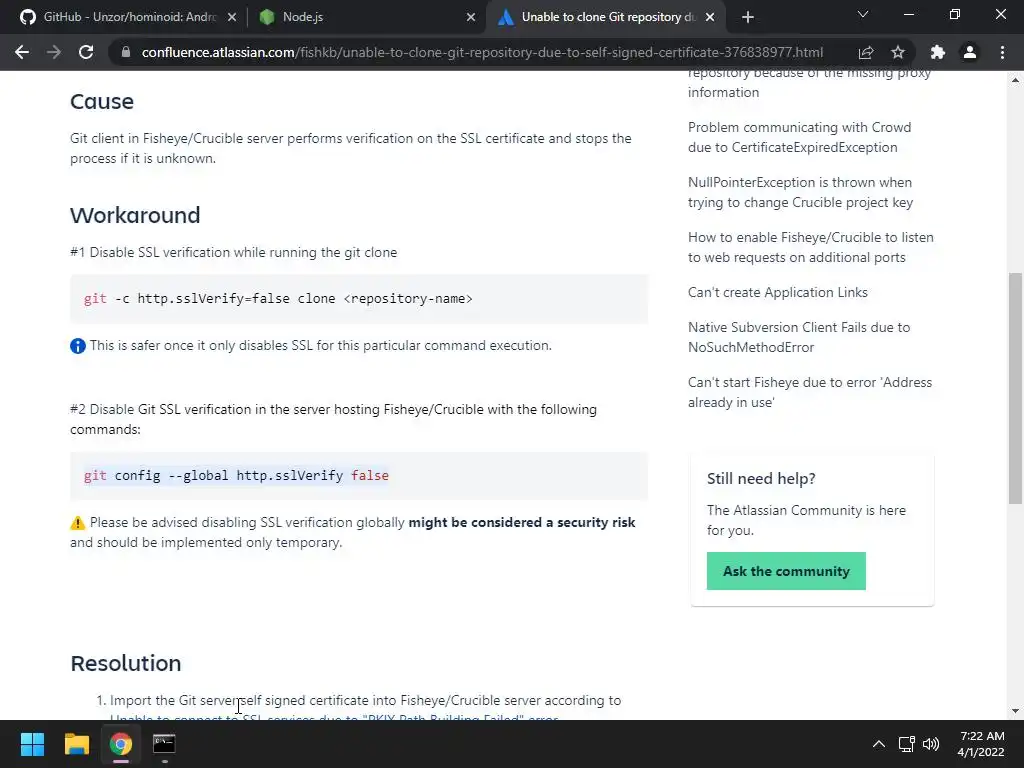This screenshot has height=768, width=1024.
Task: Click the blue info icon beside safer note
Action: pyautogui.click(x=78, y=345)
